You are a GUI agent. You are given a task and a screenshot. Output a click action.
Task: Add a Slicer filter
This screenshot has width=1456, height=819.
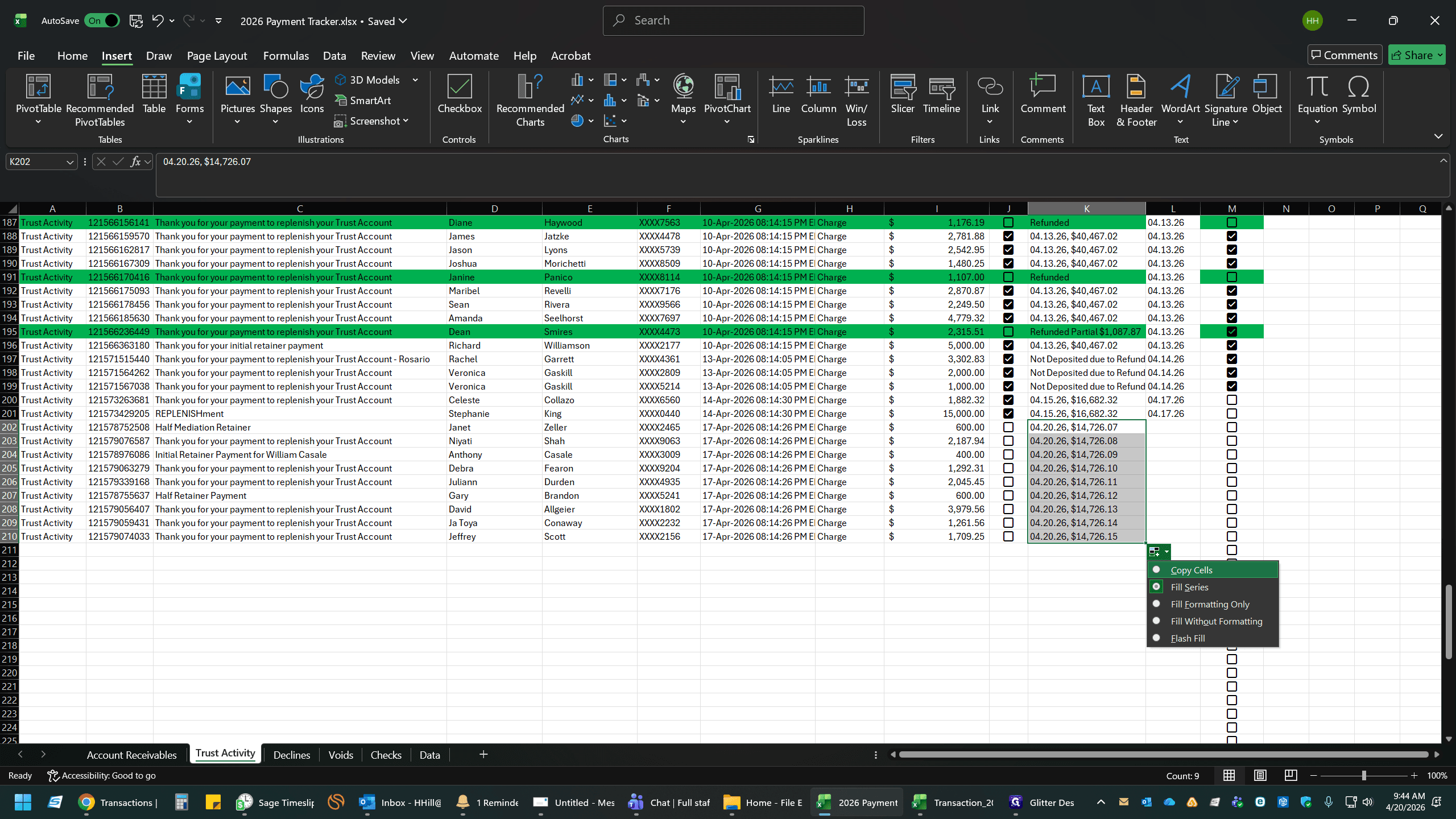point(903,94)
